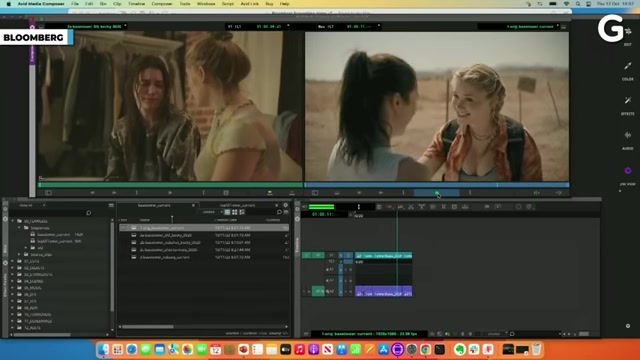The height and width of the screenshot is (360, 640).
Task: Open the File menu
Action: click(75, 4)
